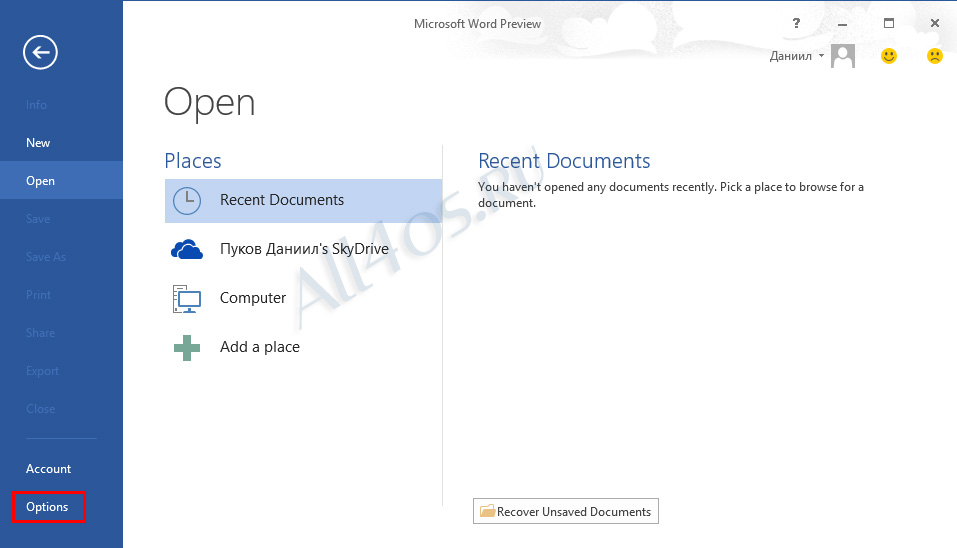Choose Save in the sidebar
The height and width of the screenshot is (548, 957).
61,218
